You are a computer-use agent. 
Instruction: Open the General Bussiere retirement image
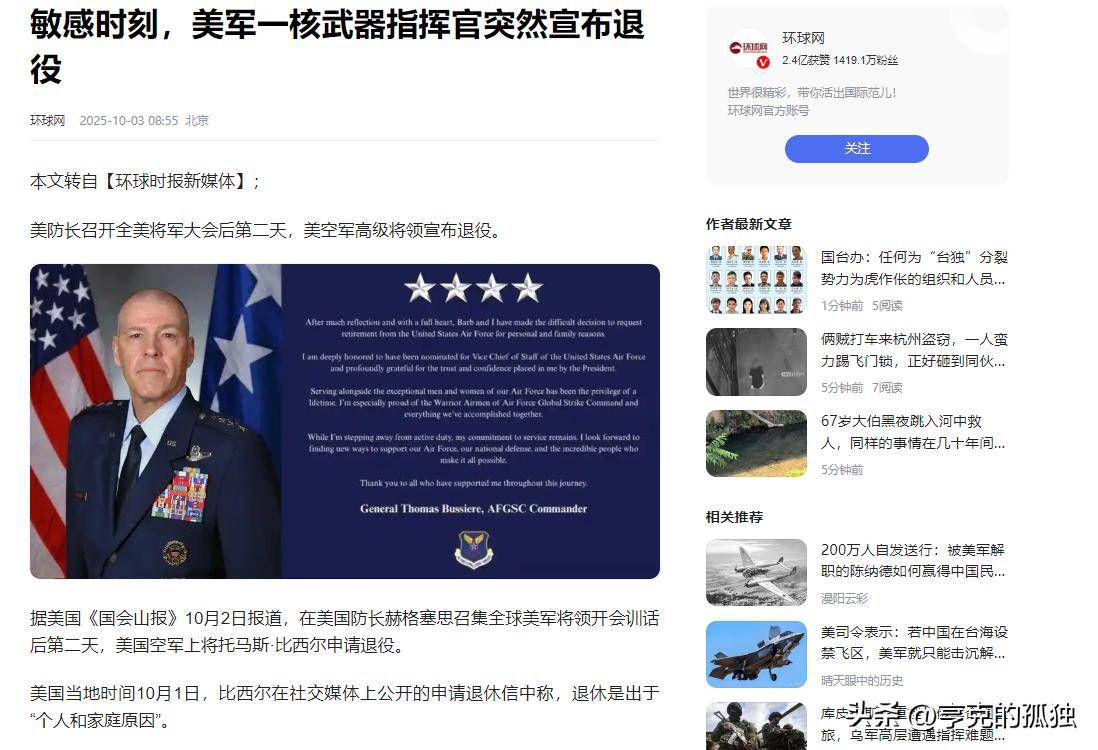pos(345,421)
